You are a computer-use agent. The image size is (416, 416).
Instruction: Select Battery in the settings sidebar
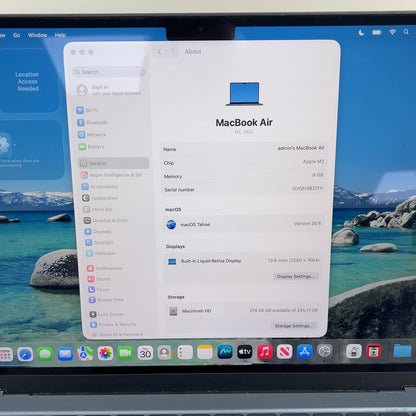(91, 147)
